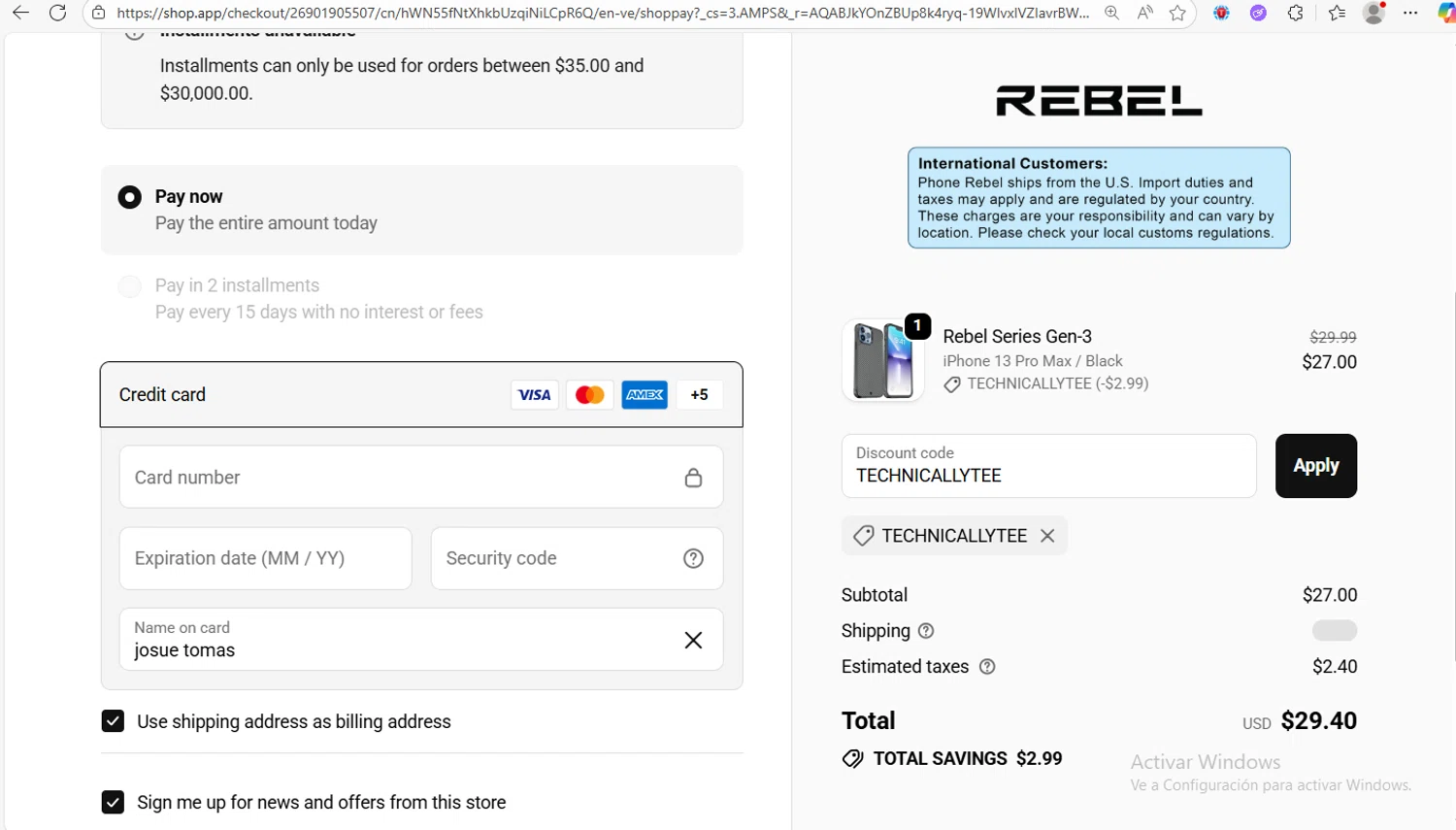Open the Favorites list icon
The width and height of the screenshot is (1456, 830).
coord(1337,13)
